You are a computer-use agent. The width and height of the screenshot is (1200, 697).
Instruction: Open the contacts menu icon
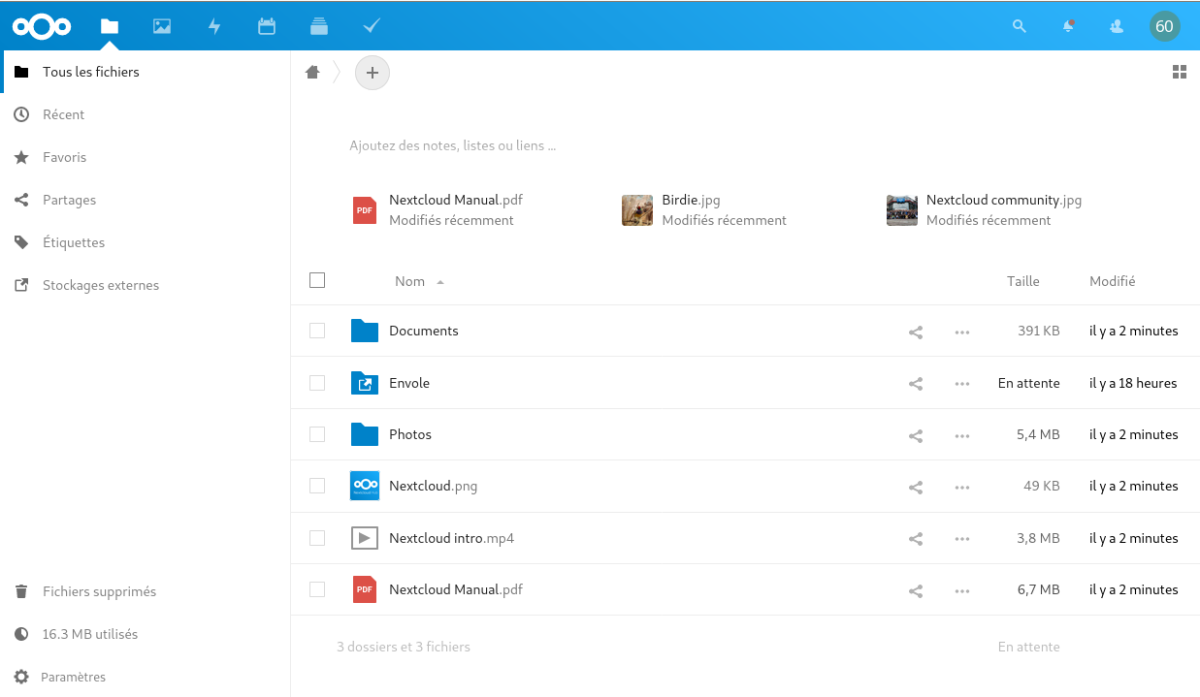pos(1117,27)
